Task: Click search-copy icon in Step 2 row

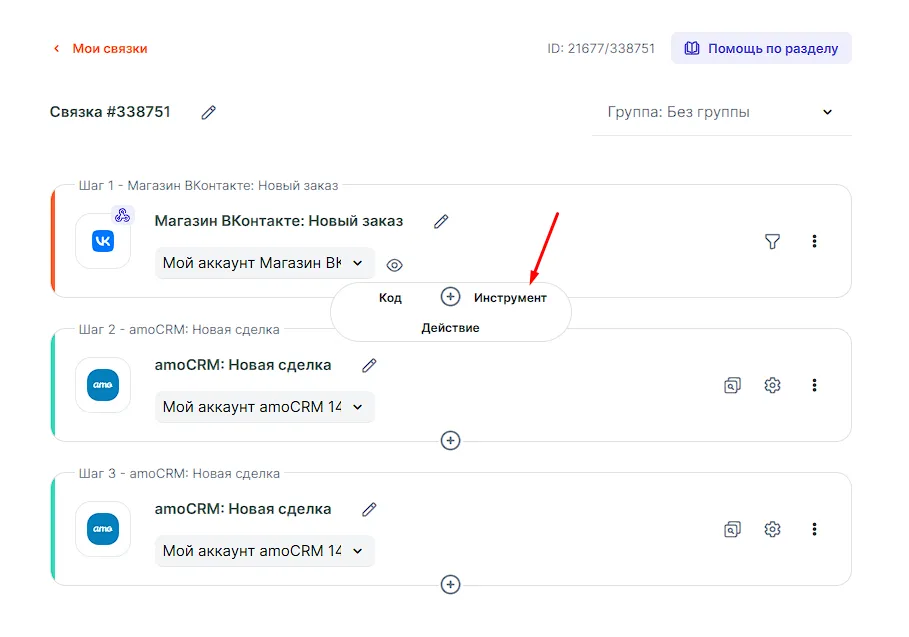Action: tap(732, 385)
